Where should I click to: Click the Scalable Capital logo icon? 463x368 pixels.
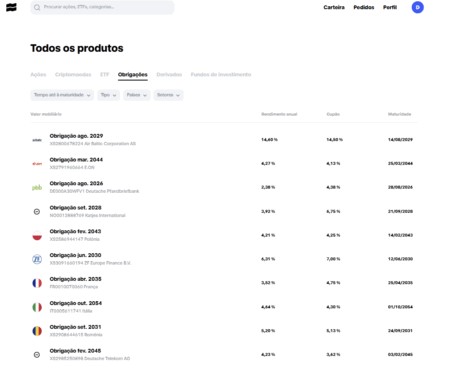pos(11,7)
